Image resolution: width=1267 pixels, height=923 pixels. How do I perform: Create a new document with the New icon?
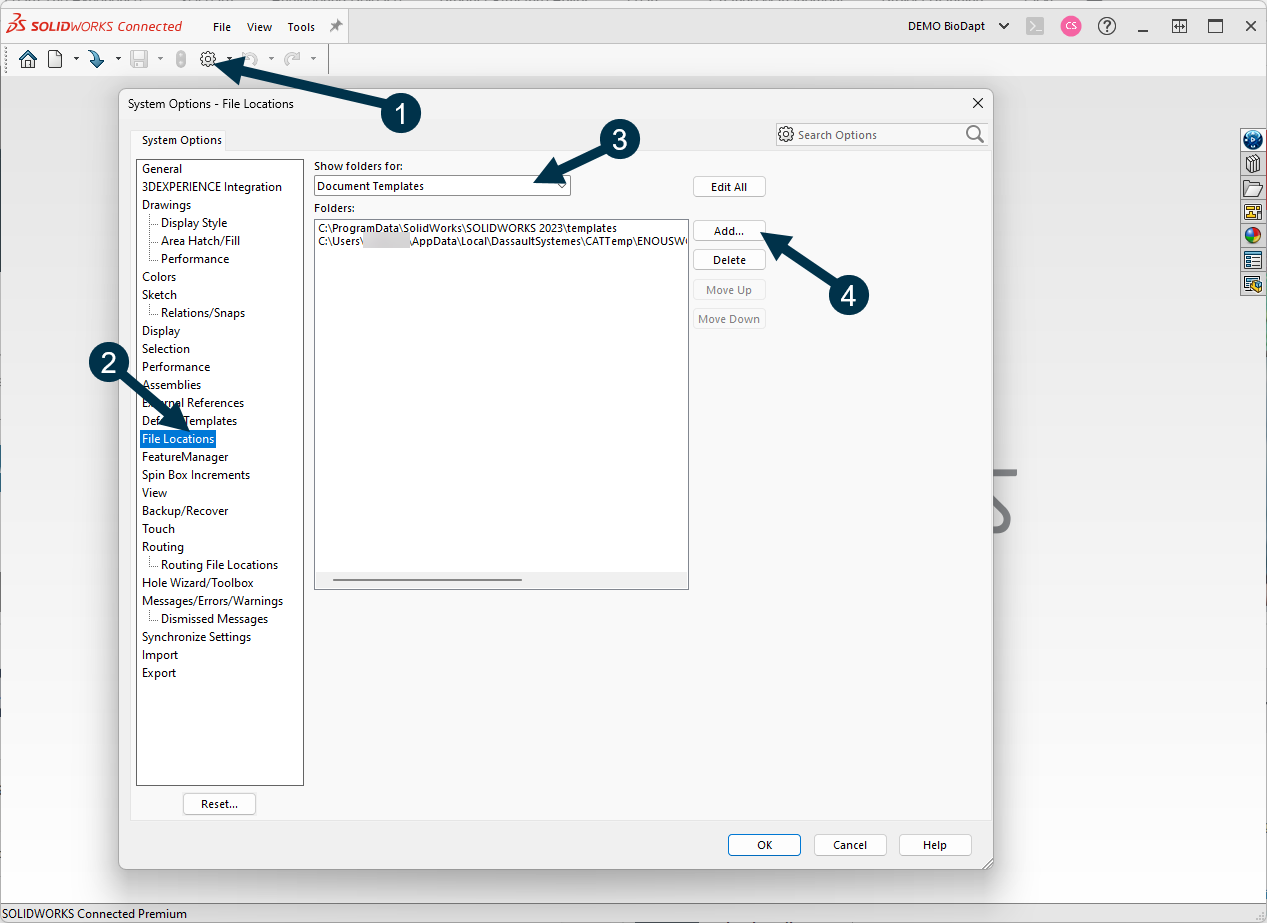point(55,59)
